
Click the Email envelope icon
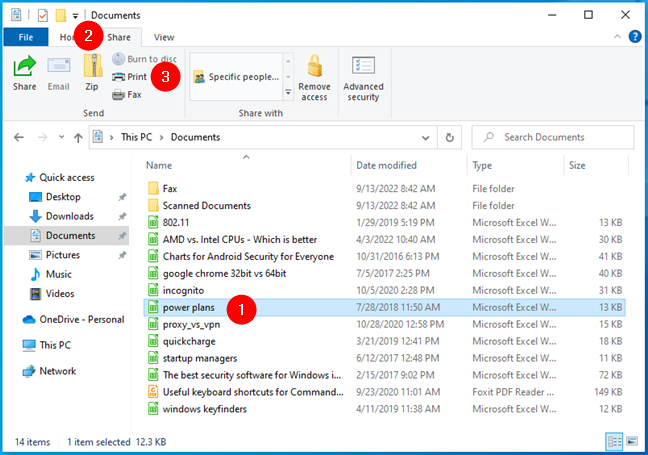[58, 66]
